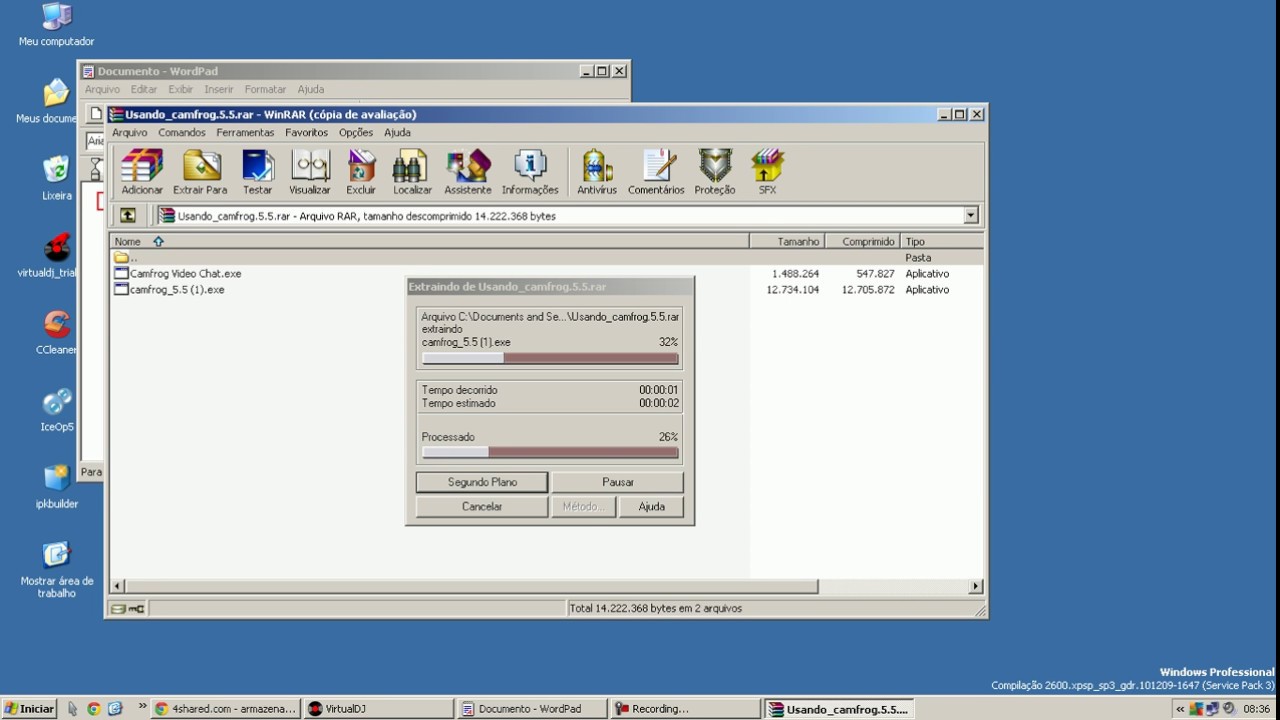This screenshot has height=720, width=1280.
Task: Open the IceOp5 desktop icon
Action: coord(56,410)
